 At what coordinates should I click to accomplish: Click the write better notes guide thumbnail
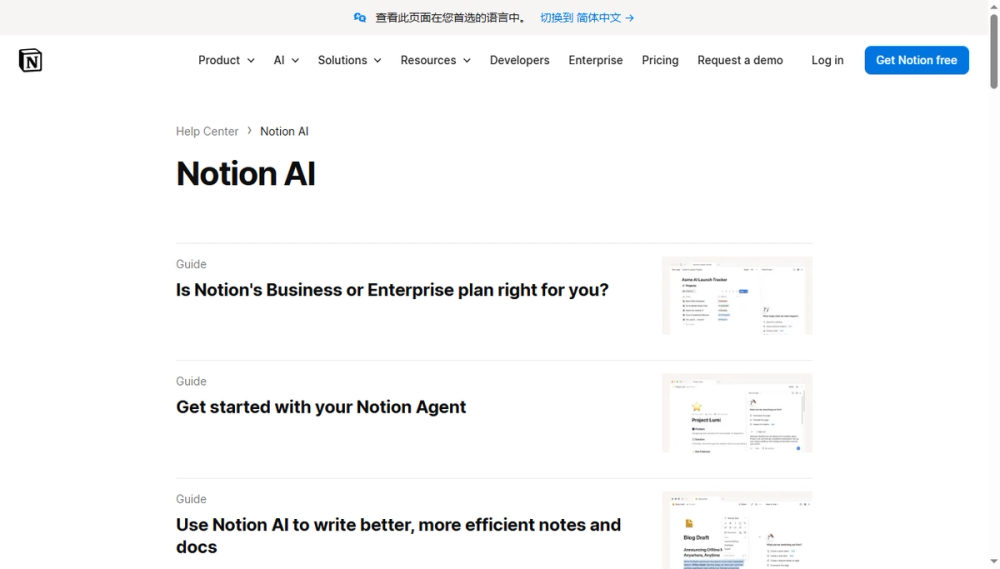point(737,530)
